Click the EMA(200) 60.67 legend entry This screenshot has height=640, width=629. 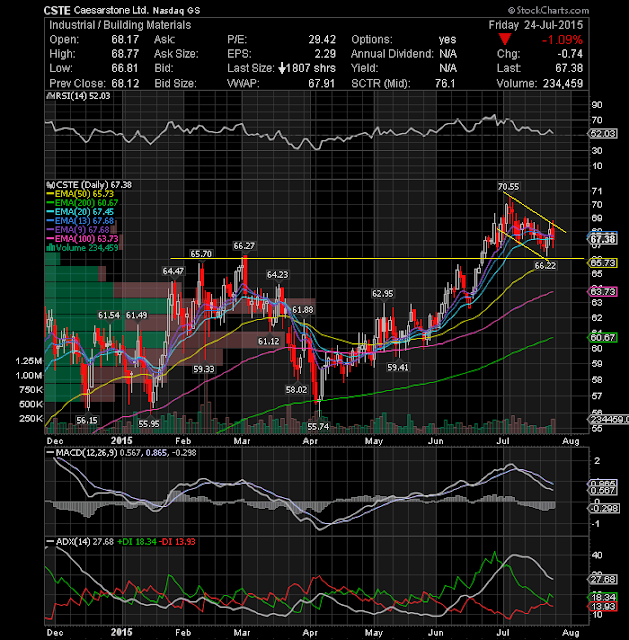click(x=82, y=203)
